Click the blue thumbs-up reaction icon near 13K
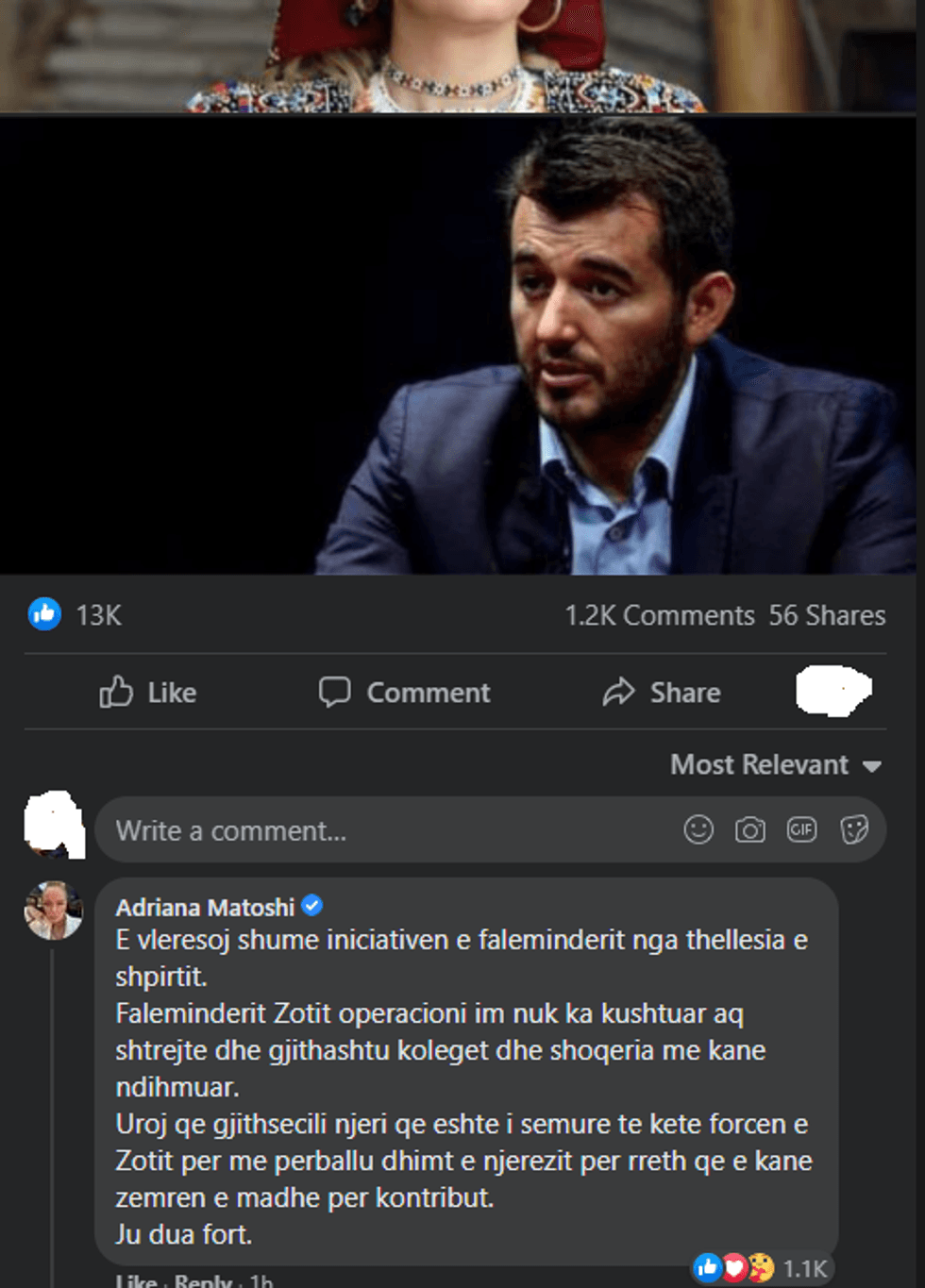 pyautogui.click(x=43, y=614)
